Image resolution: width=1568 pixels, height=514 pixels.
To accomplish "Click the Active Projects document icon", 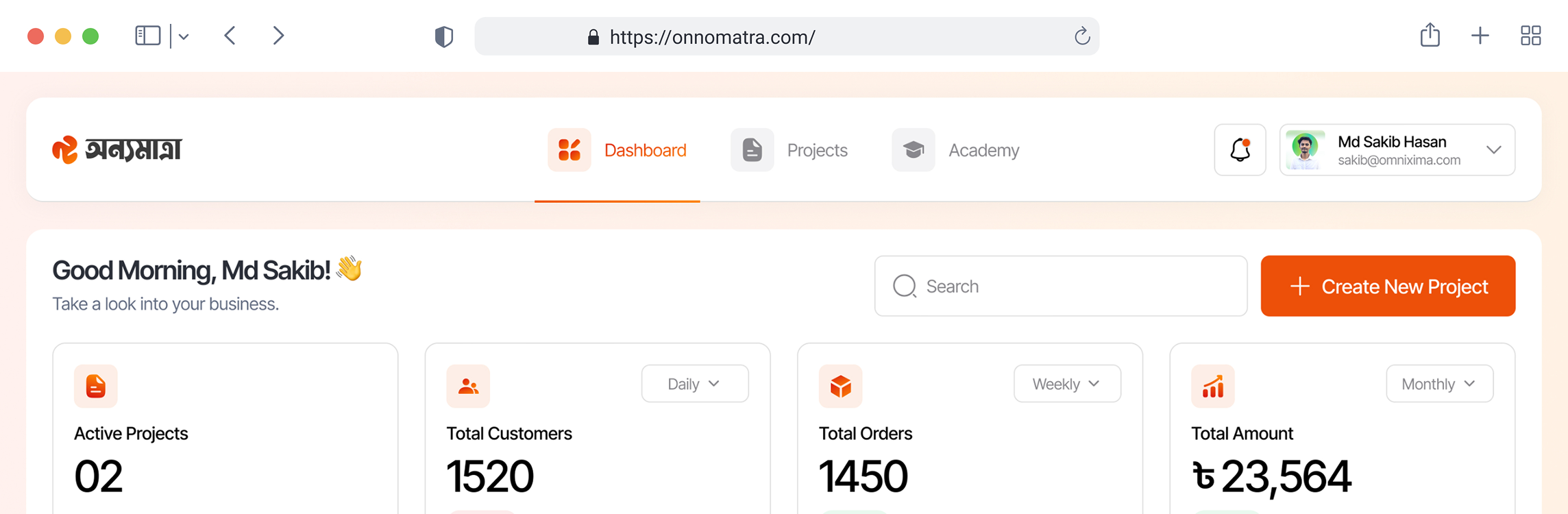I will click(95, 386).
